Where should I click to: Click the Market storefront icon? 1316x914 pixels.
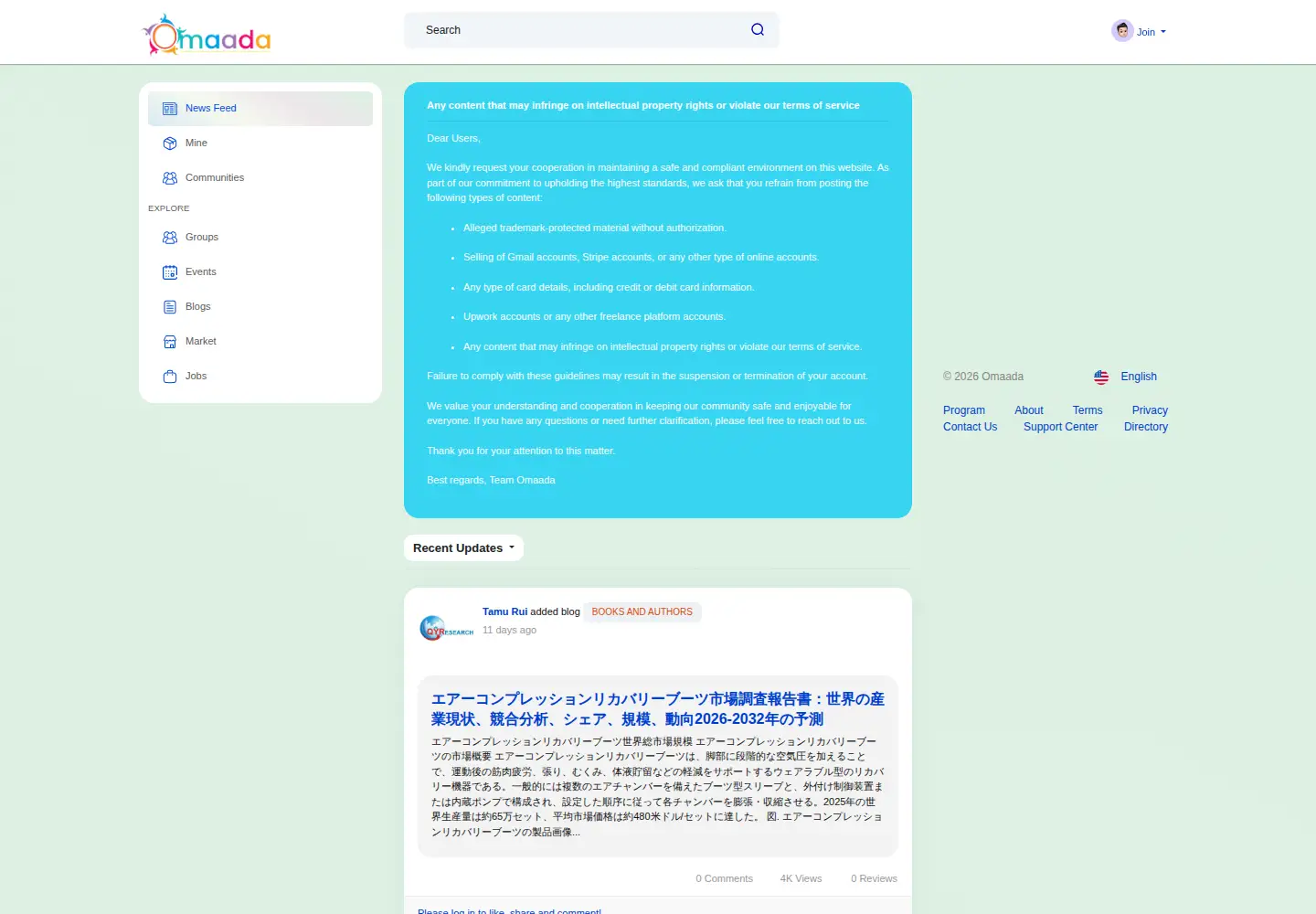[x=170, y=342]
